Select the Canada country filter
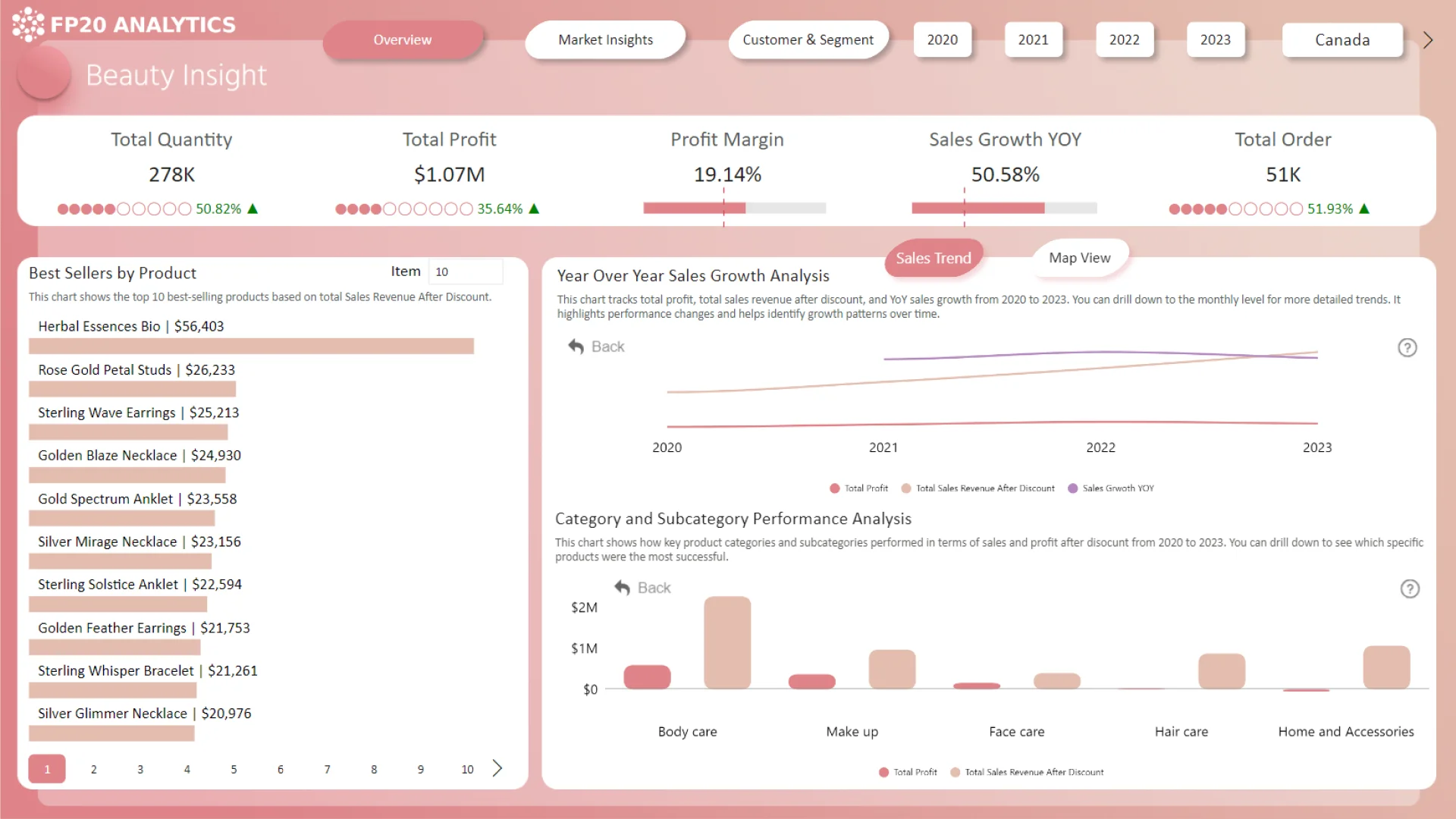The image size is (1456, 819). pos(1342,39)
